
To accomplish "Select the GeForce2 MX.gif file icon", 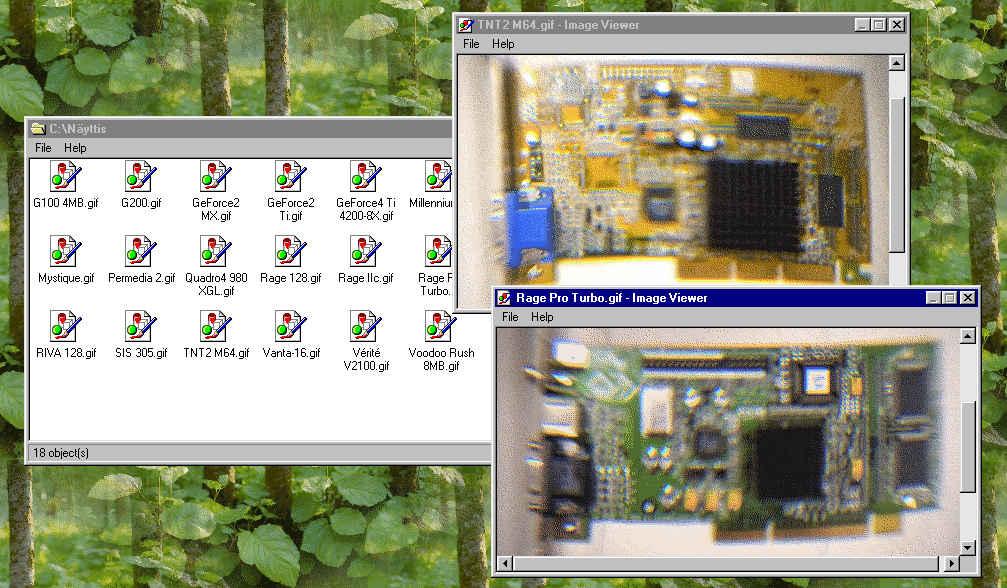I will tap(216, 177).
